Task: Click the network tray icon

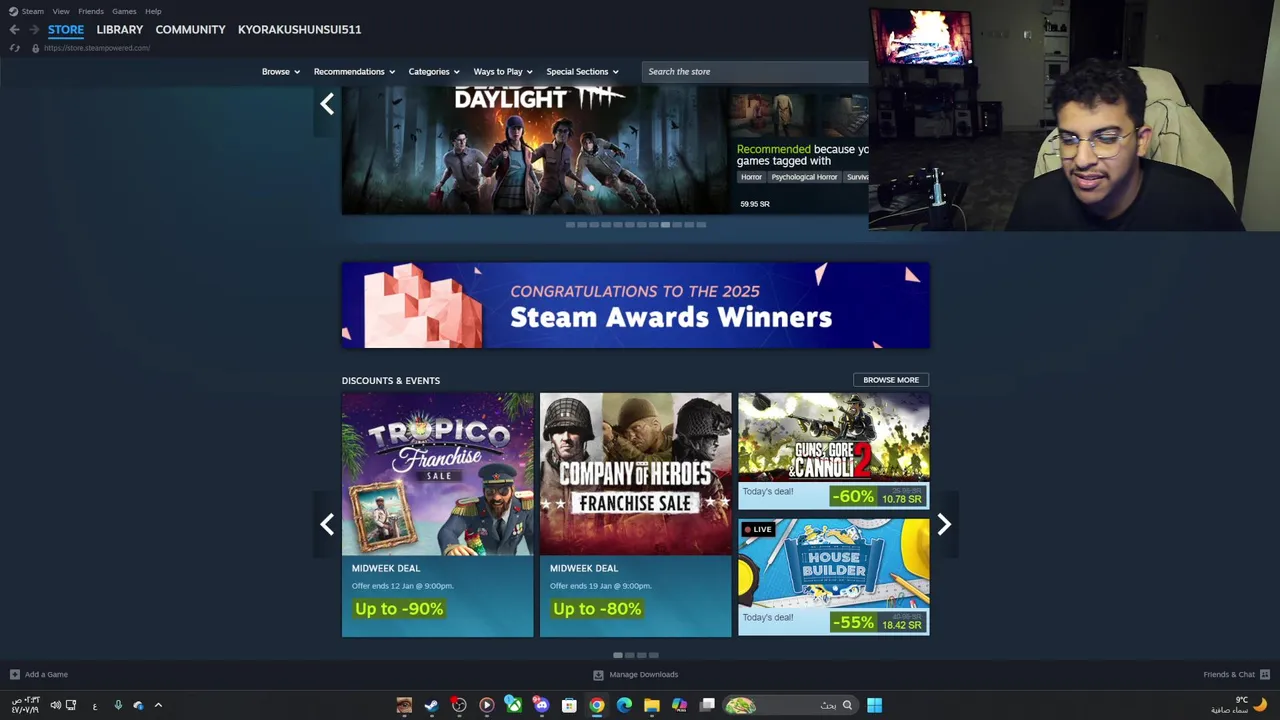Action: (x=71, y=705)
